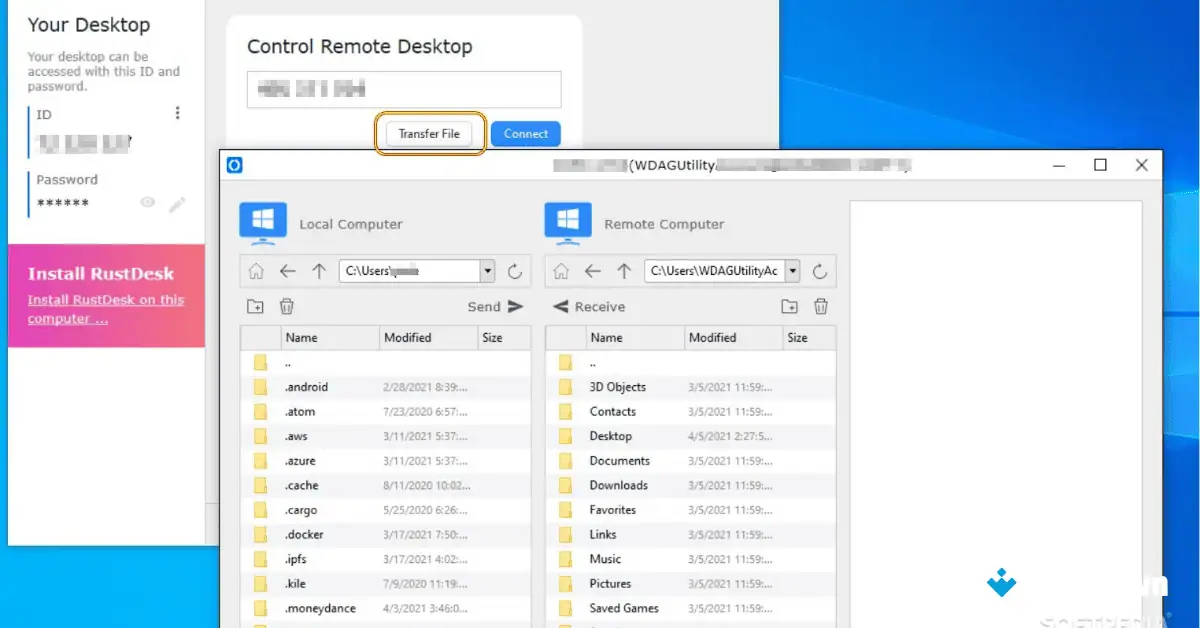The image size is (1200, 628).
Task: Select the Desktop folder on Remote Computer
Action: tap(611, 436)
